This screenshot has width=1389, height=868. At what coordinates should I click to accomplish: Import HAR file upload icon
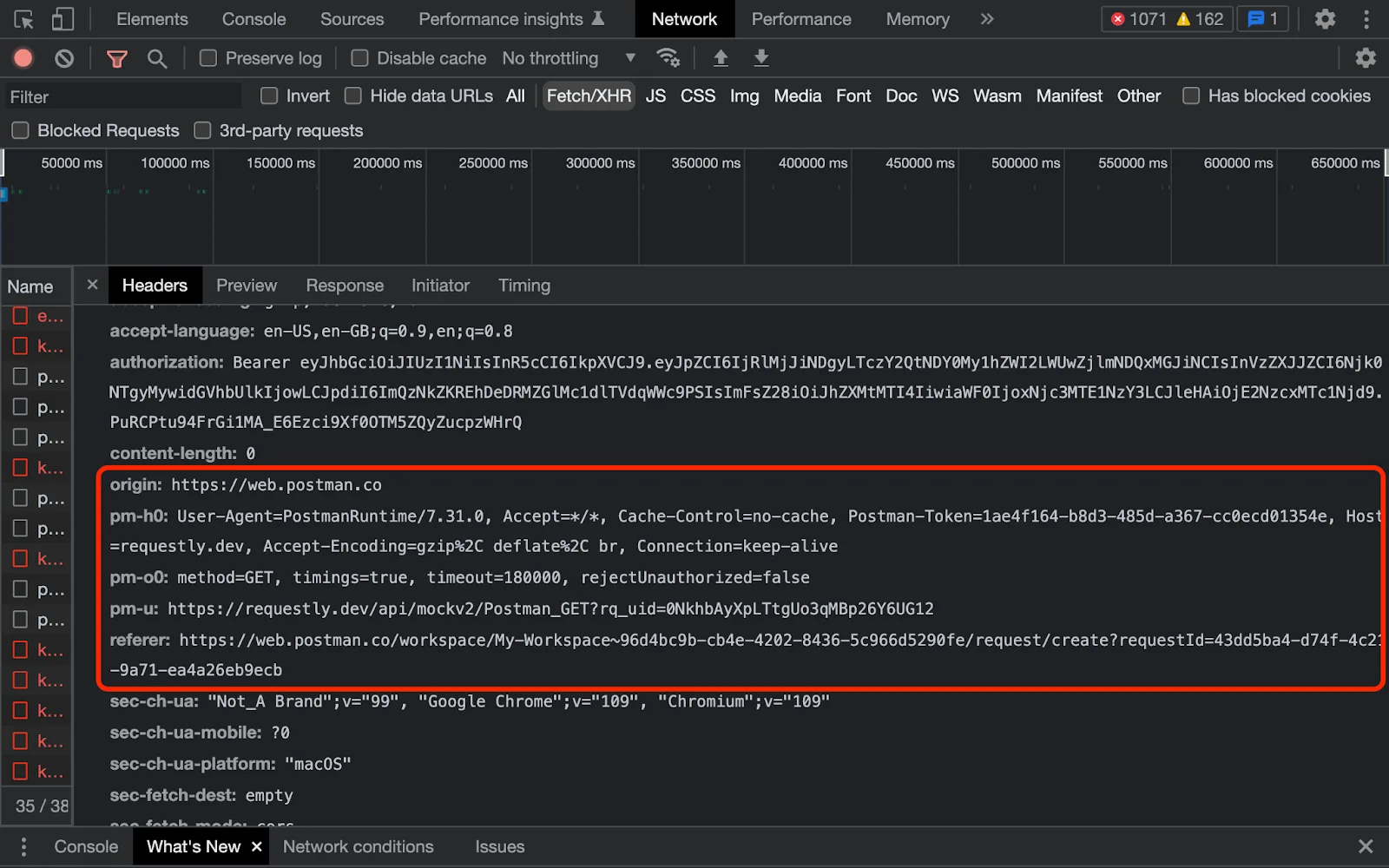721,58
